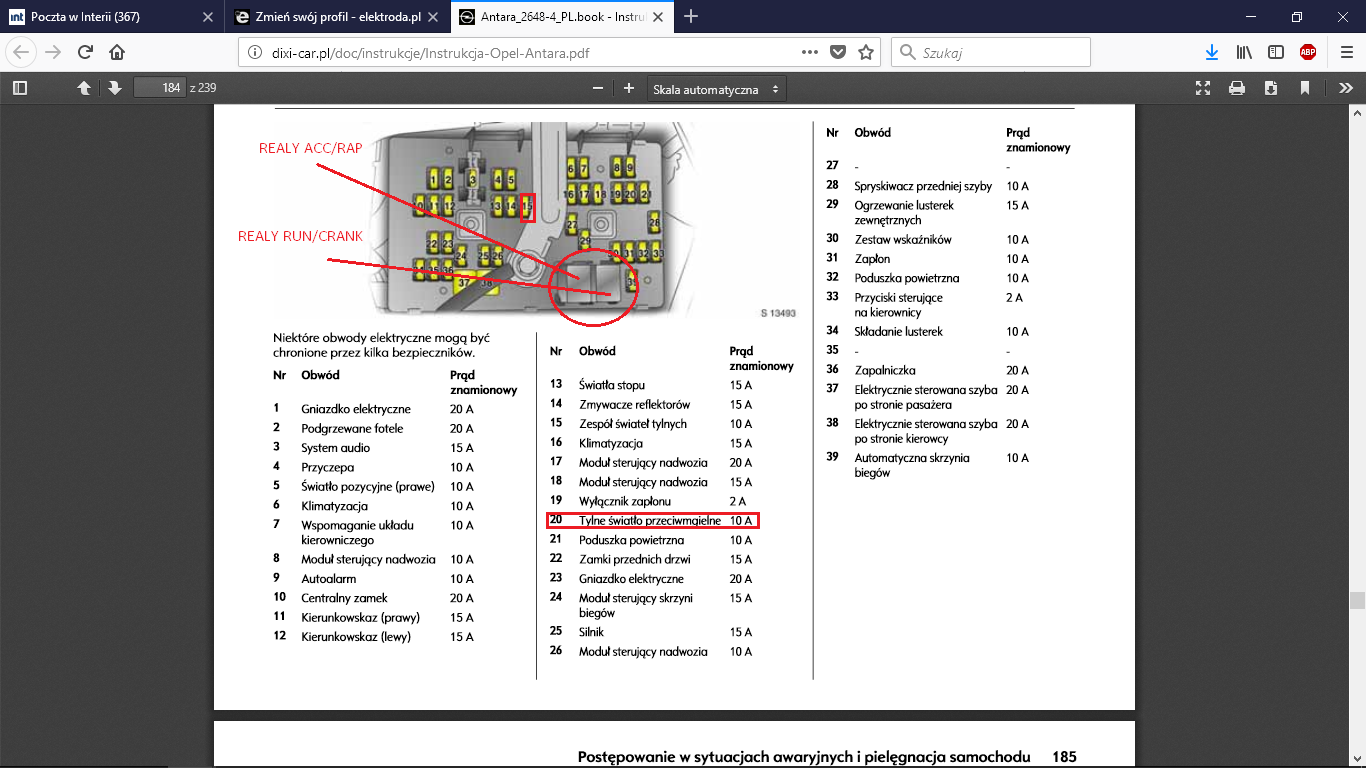Toggle the browser sidebars view
Screen dimensions: 1366x768
pyautogui.click(x=1276, y=52)
